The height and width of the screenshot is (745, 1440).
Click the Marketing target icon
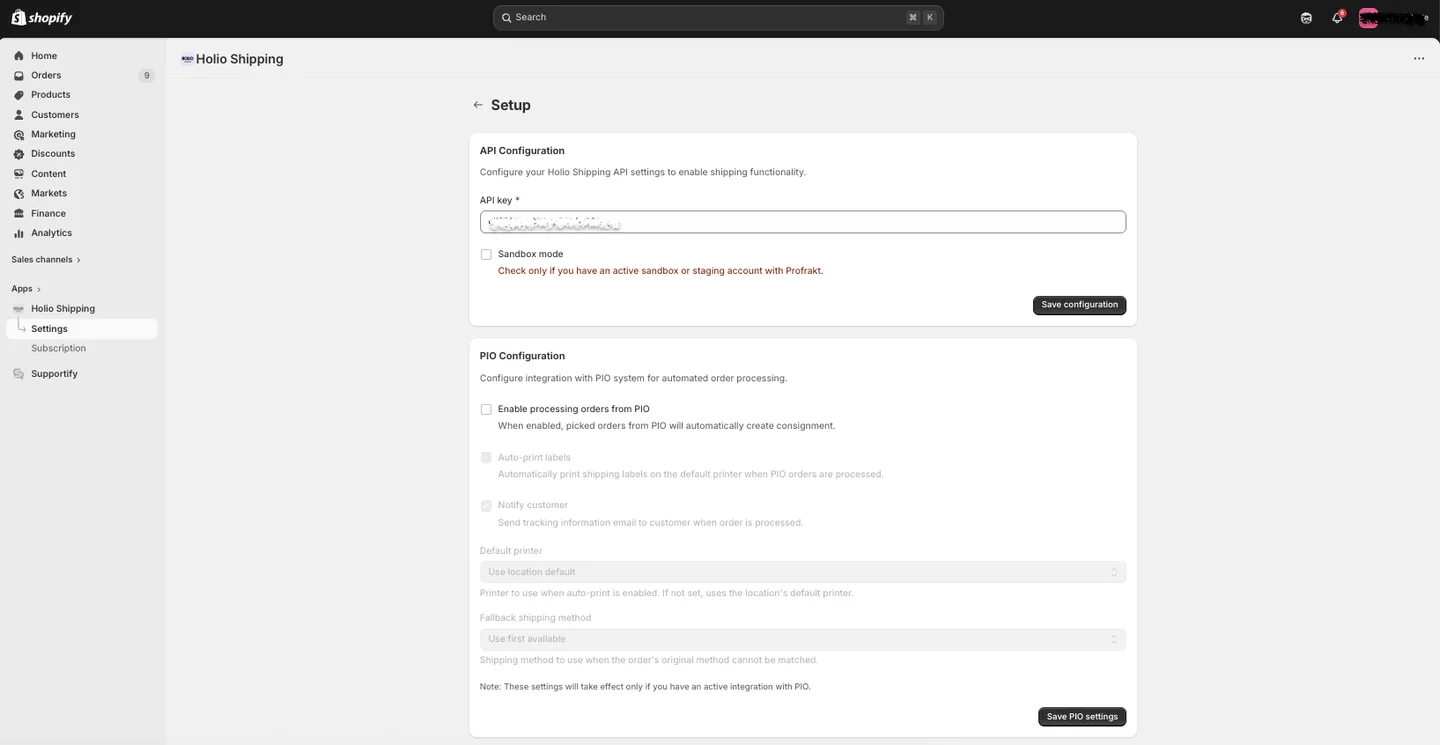pos(18,134)
